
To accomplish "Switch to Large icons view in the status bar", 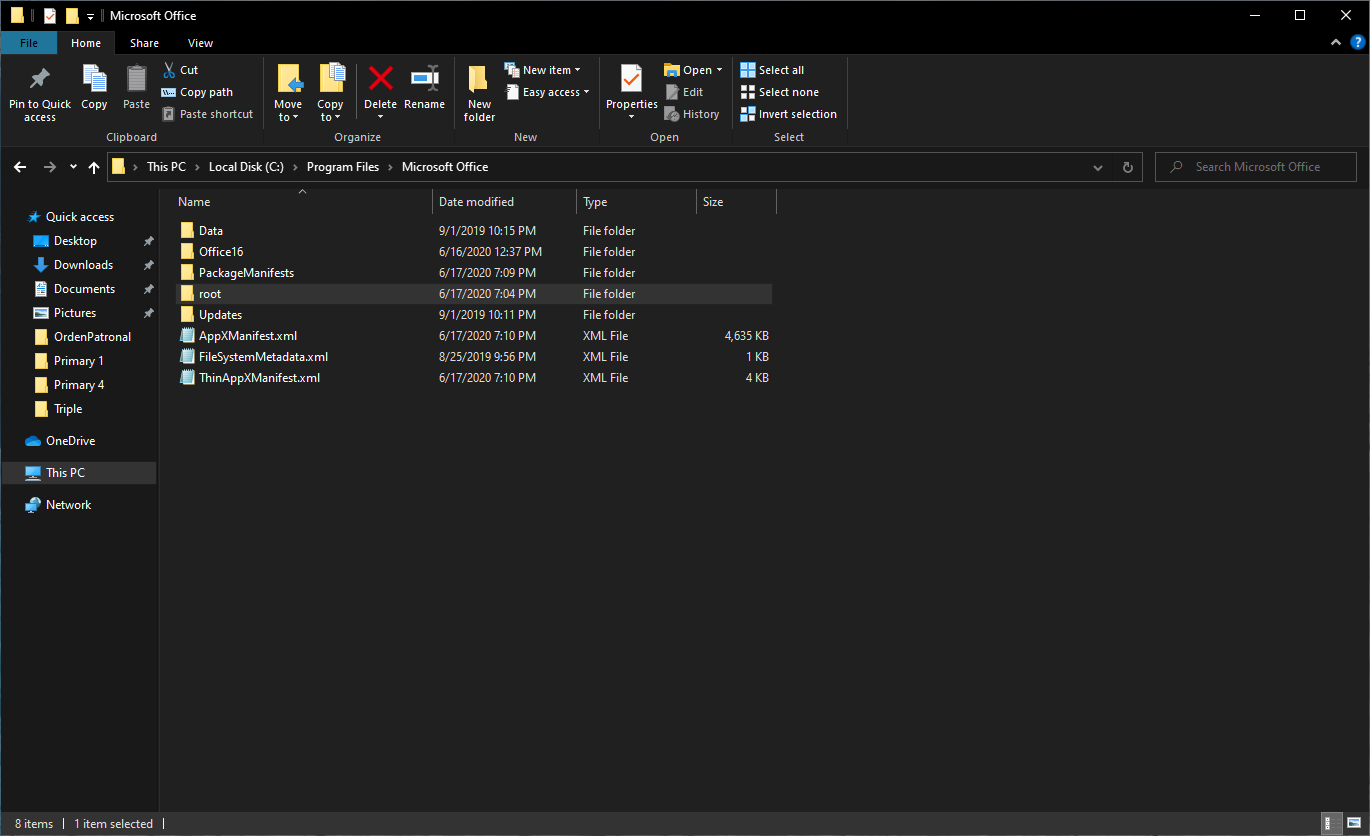I will 1353,824.
